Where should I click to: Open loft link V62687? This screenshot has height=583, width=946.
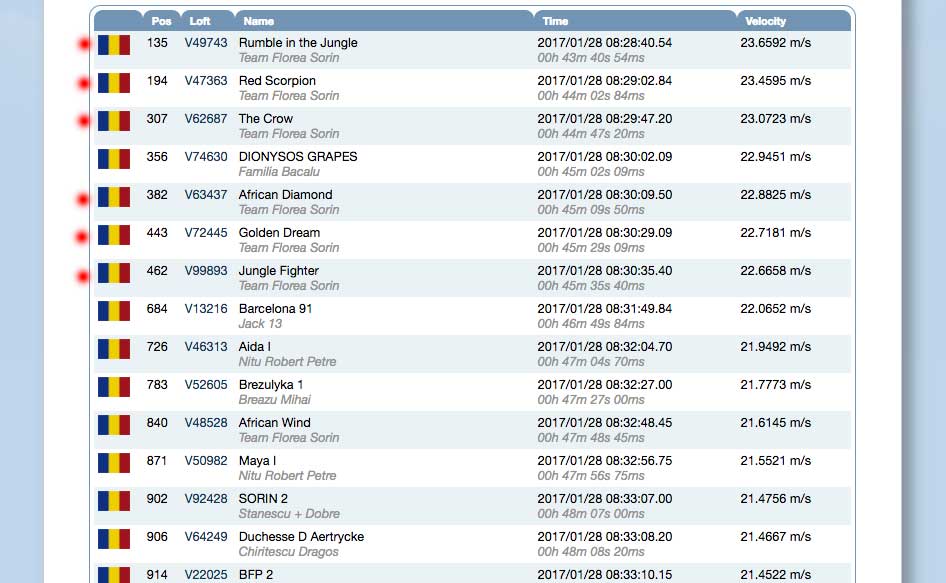coord(206,119)
